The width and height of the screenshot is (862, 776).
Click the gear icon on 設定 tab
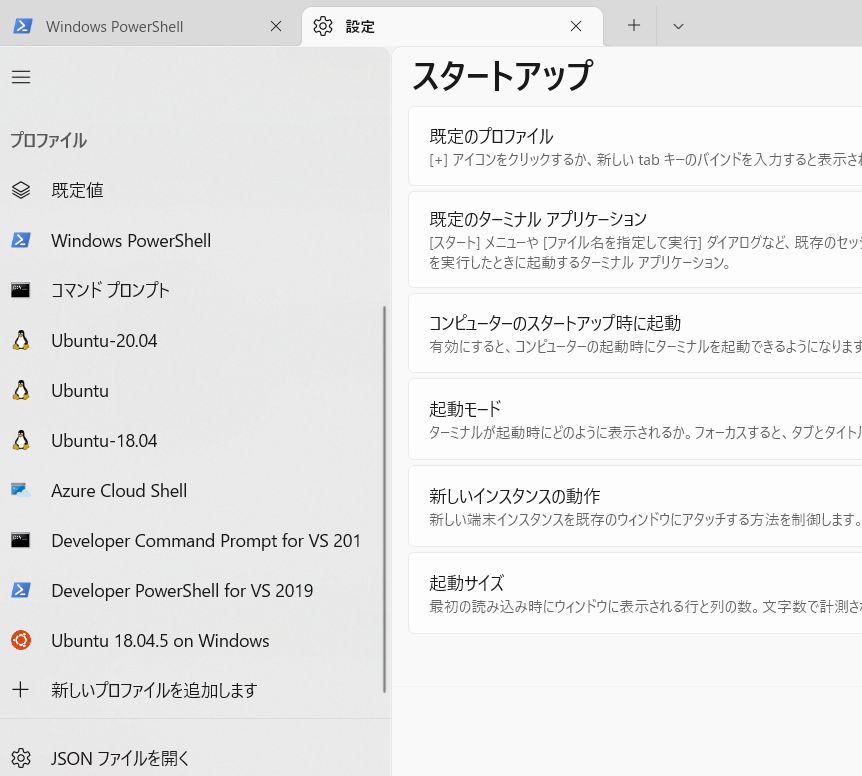323,26
